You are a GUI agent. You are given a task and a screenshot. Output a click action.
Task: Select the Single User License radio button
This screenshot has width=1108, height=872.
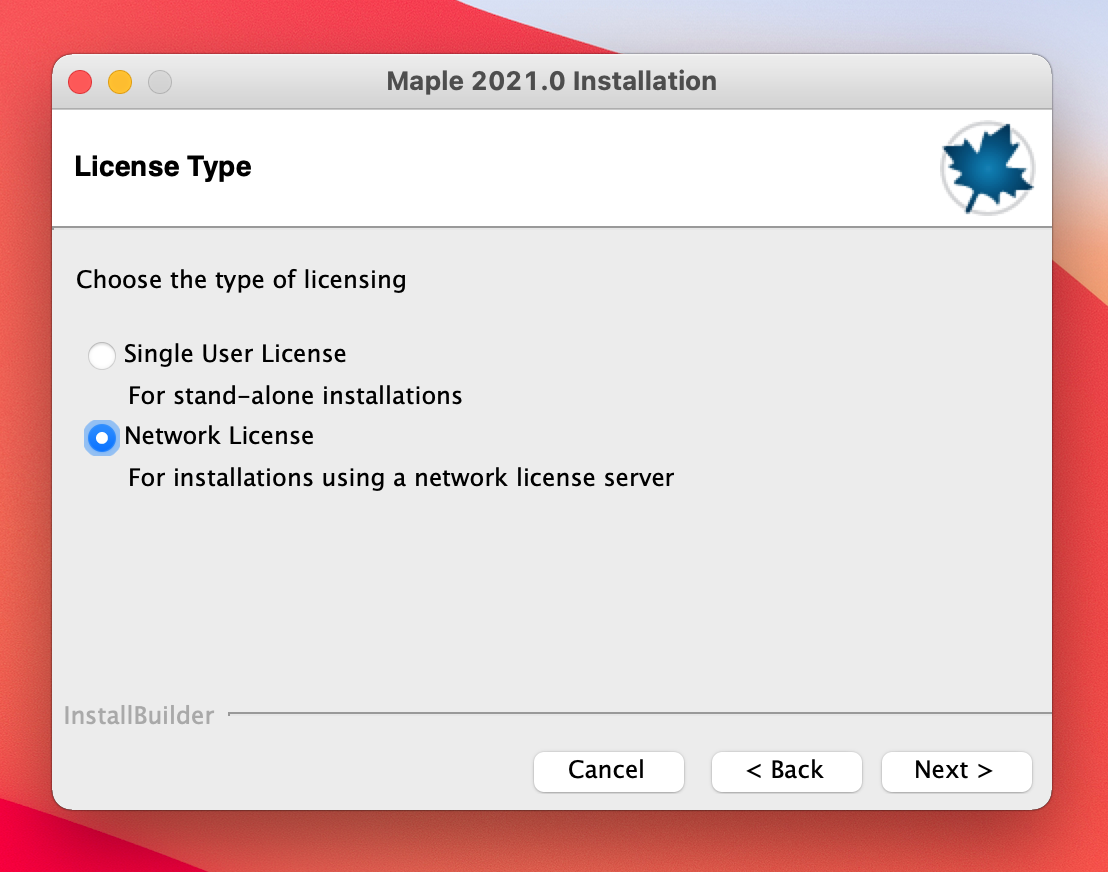(101, 355)
